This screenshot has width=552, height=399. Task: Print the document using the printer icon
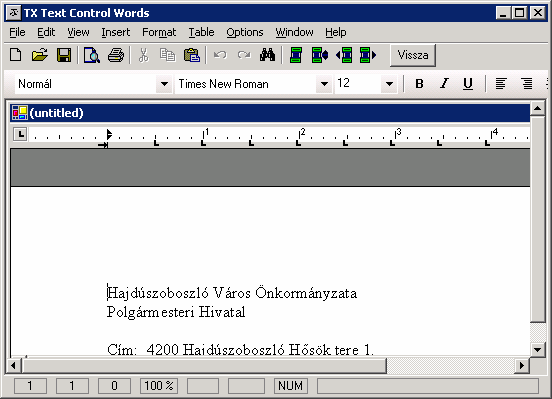pos(116,55)
